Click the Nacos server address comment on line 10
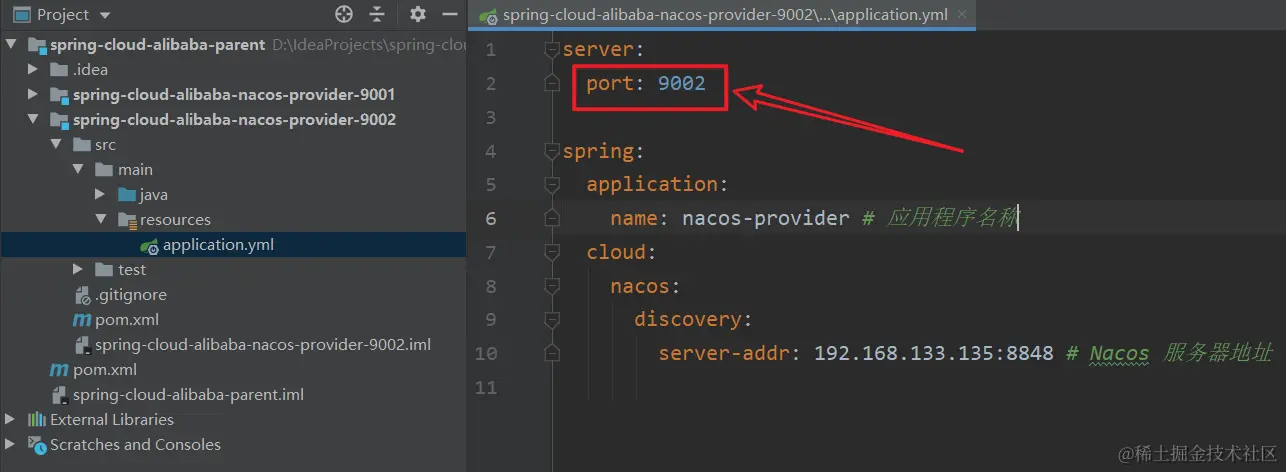The height and width of the screenshot is (472, 1286). pyautogui.click(x=1169, y=354)
